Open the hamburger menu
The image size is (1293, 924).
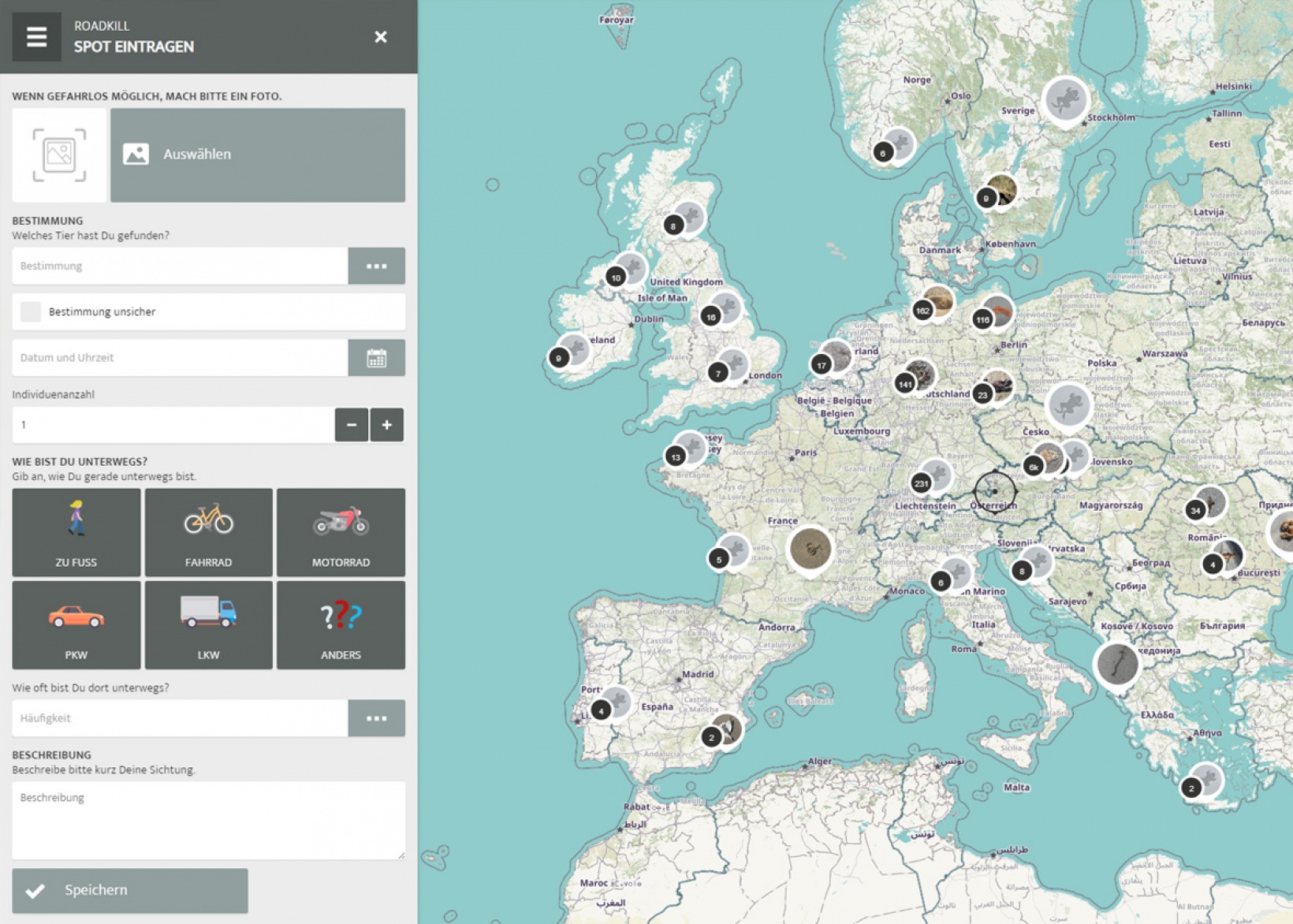[35, 36]
